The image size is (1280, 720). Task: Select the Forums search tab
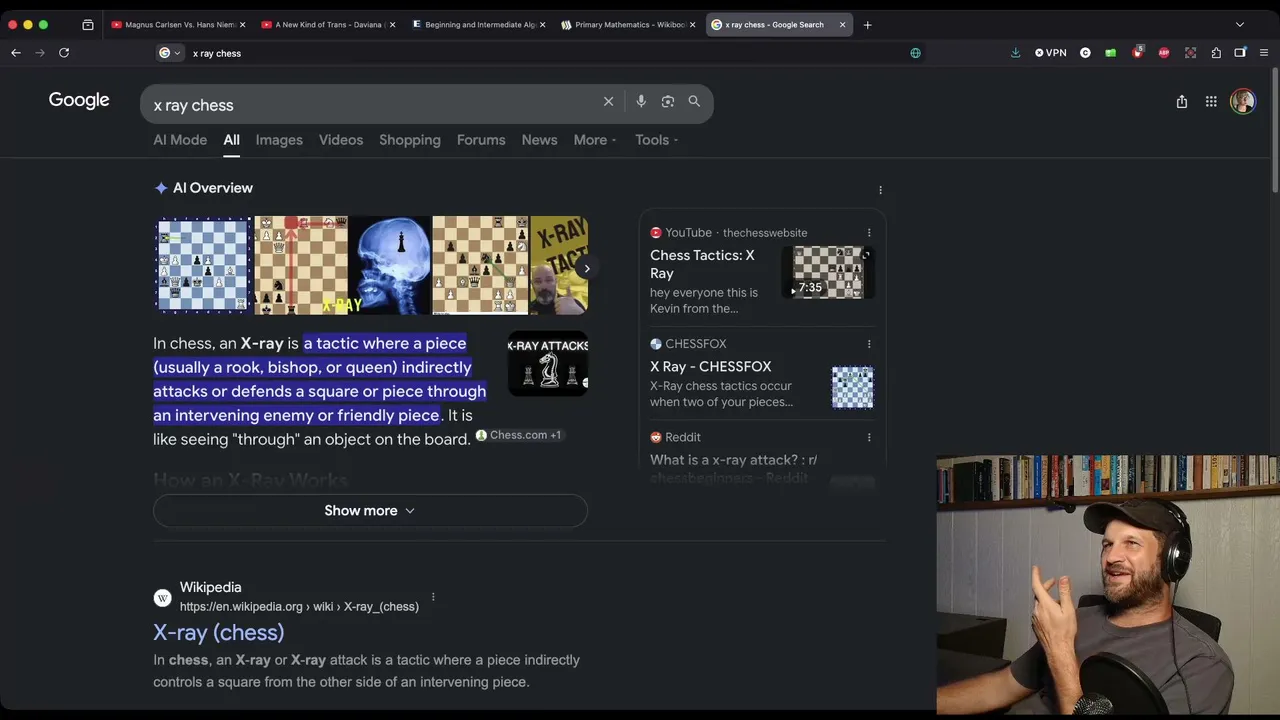point(481,140)
